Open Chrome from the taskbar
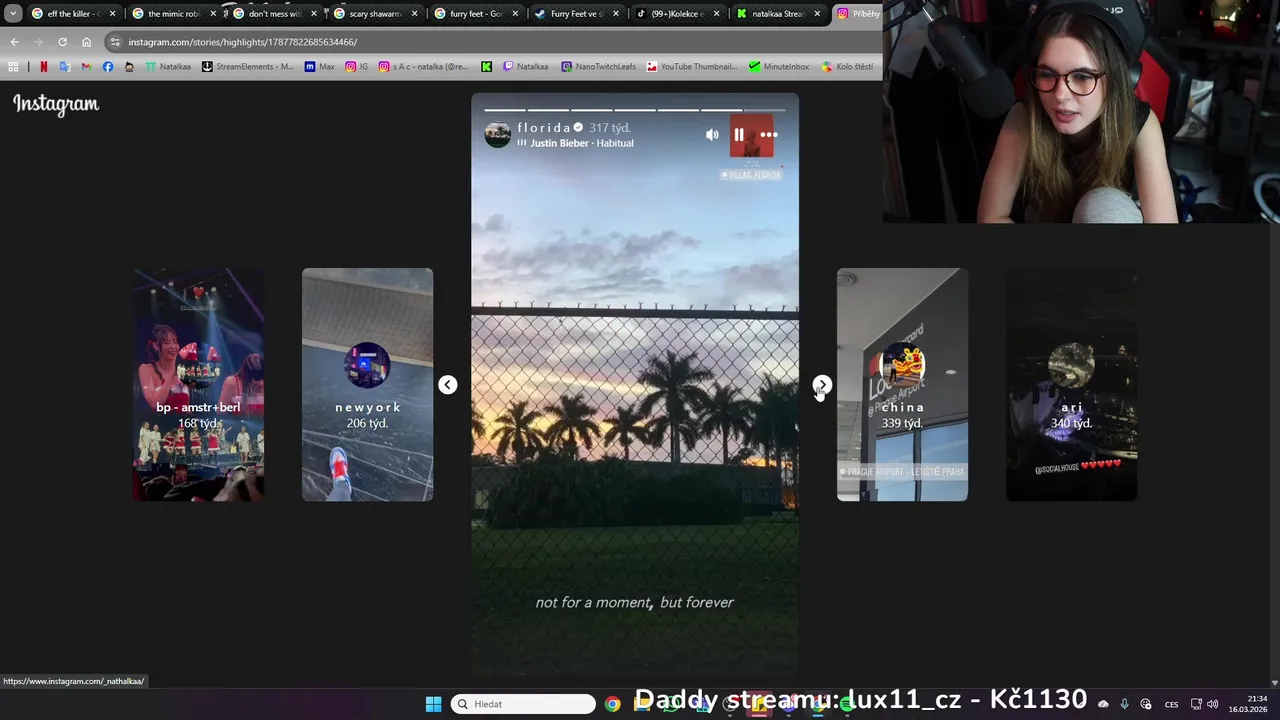1280x720 pixels. click(612, 704)
